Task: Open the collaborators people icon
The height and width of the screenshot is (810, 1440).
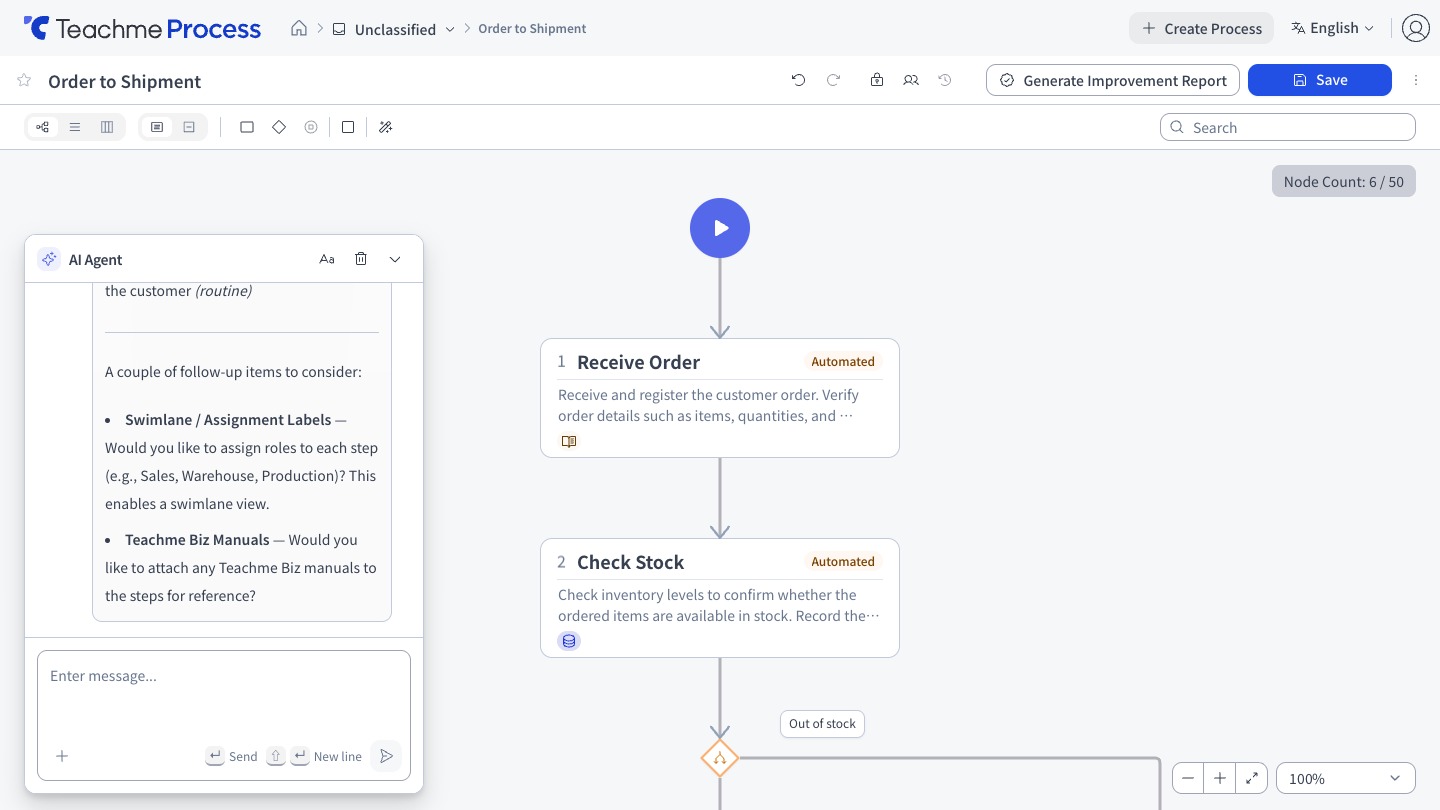Action: [911, 80]
